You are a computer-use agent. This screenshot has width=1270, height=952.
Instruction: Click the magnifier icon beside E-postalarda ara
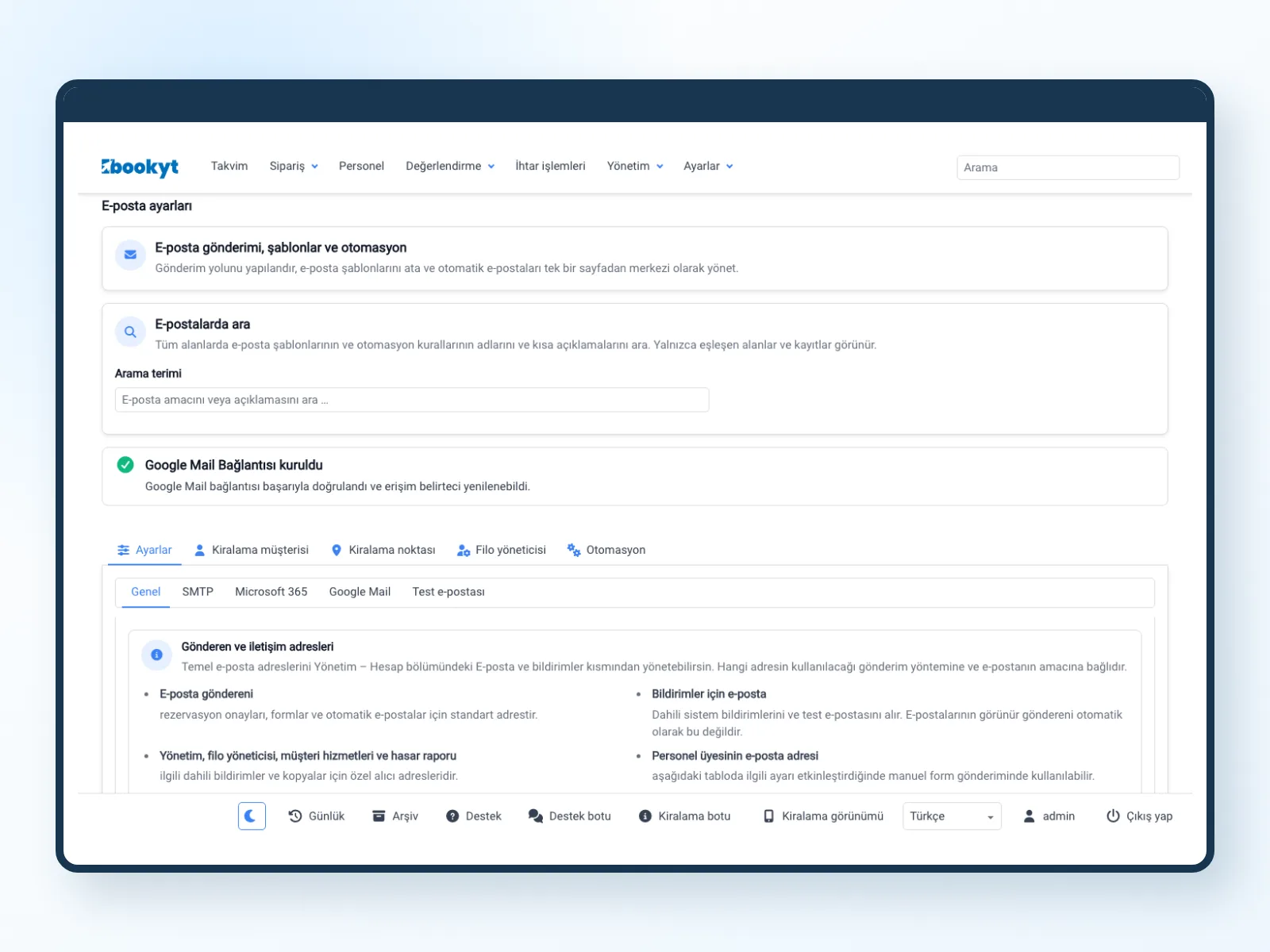[130, 332]
